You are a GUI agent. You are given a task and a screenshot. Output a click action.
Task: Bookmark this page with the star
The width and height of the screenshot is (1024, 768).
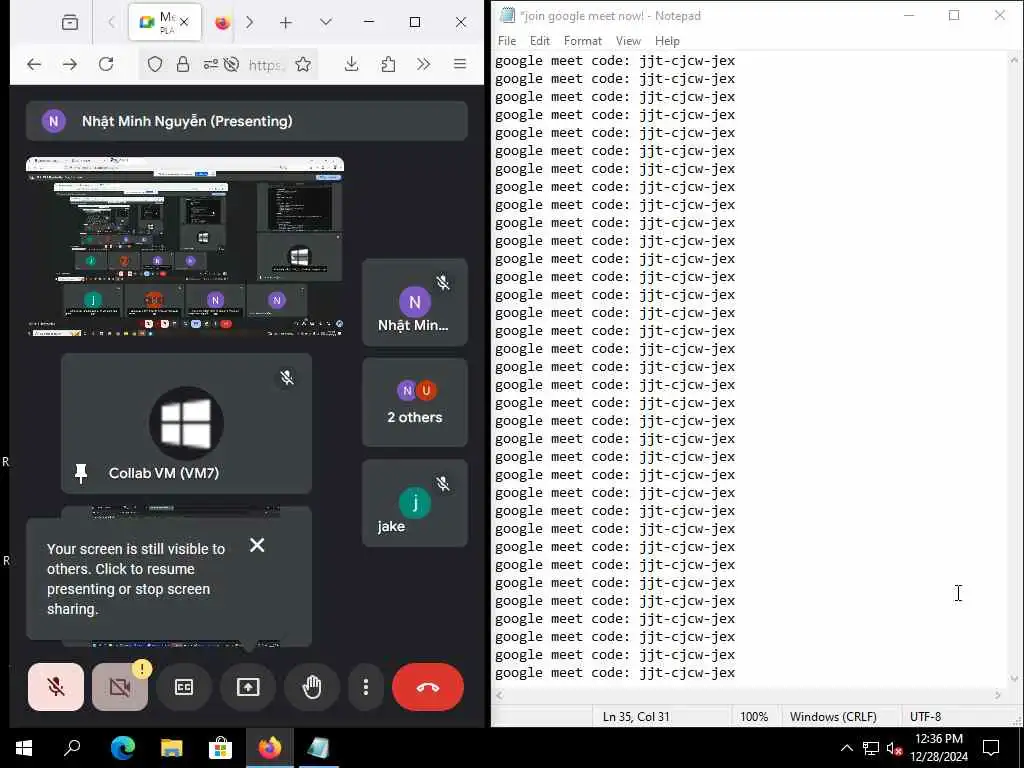[x=303, y=64]
